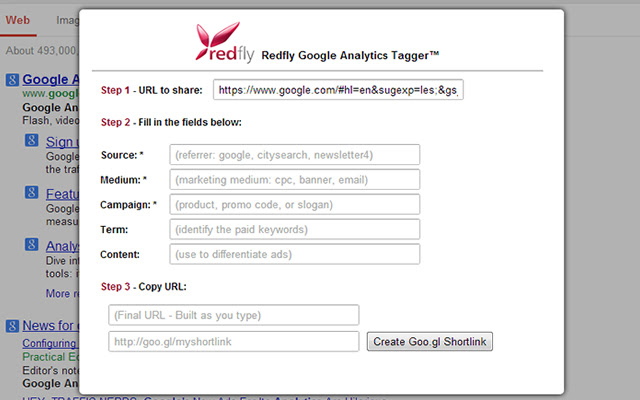Click Create Goo.gl Shortlink button
The height and width of the screenshot is (400, 640).
430,342
